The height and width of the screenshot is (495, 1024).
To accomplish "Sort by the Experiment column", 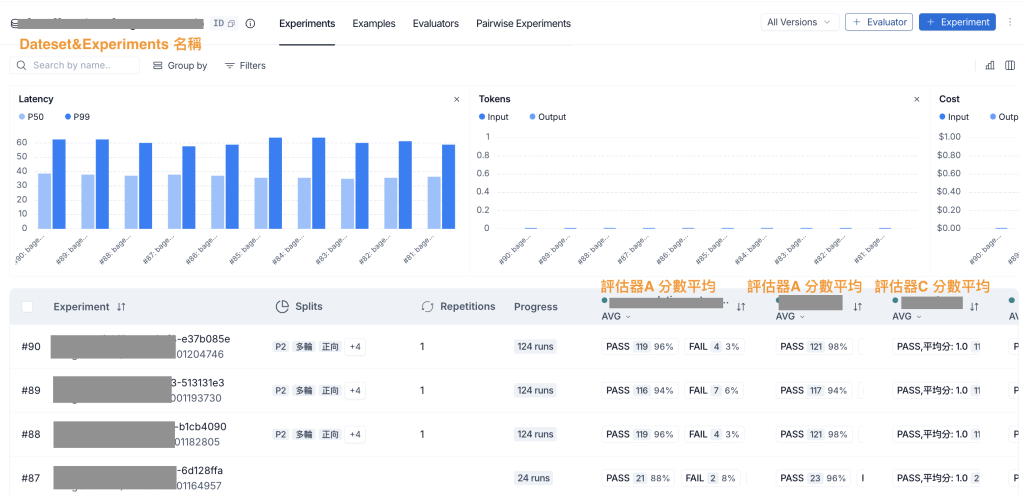I will pos(121,307).
